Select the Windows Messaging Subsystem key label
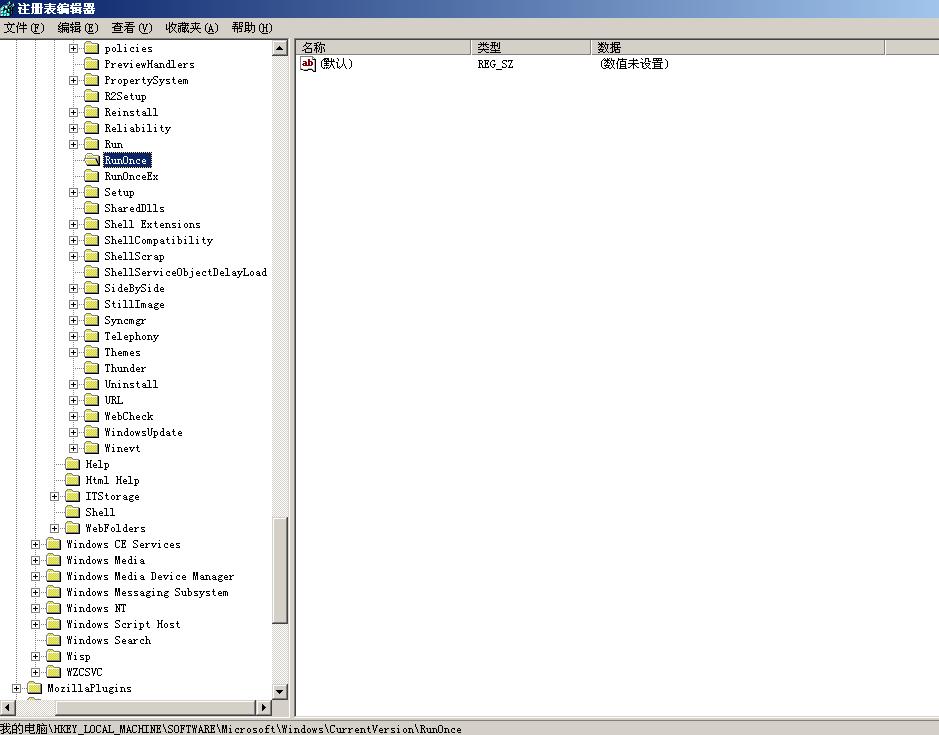Screen dimensions: 939x735 tap(147, 592)
